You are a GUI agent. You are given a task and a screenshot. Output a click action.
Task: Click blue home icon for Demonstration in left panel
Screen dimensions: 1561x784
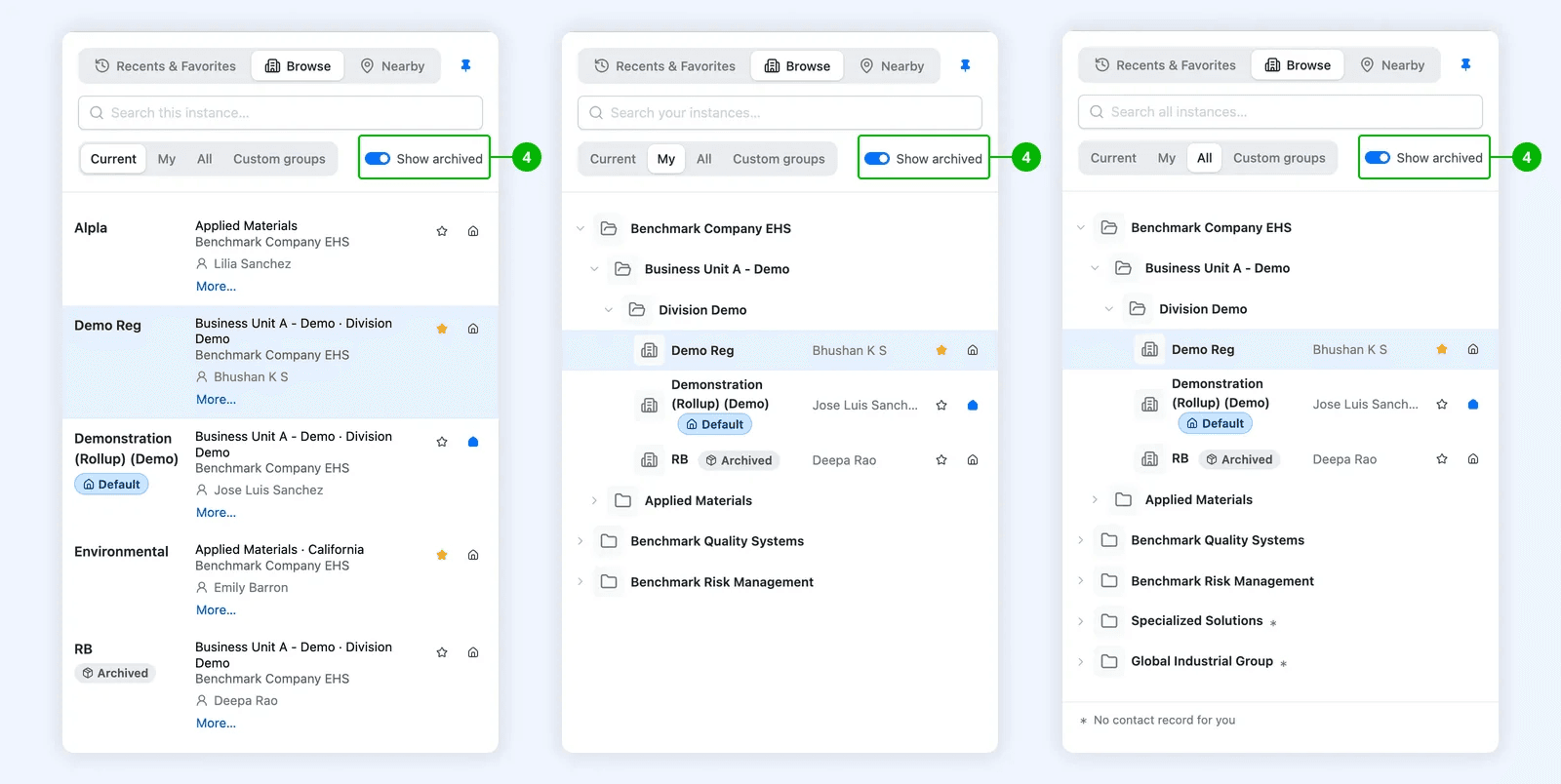tap(473, 442)
